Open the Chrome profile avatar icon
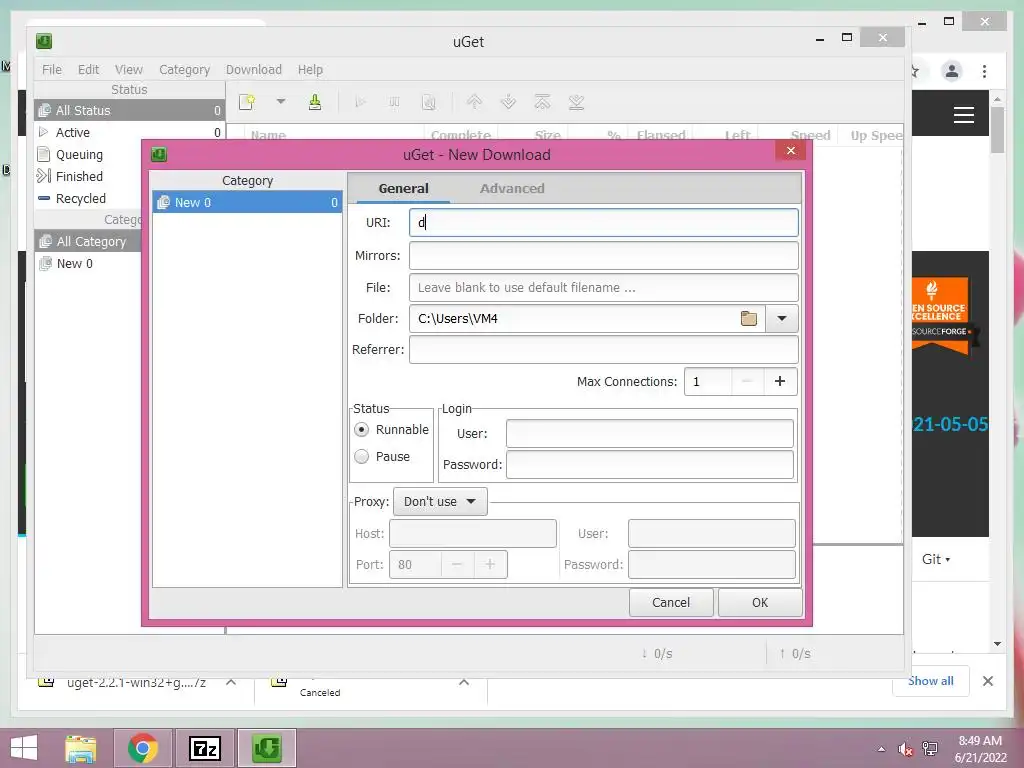This screenshot has width=1024, height=768. click(952, 71)
